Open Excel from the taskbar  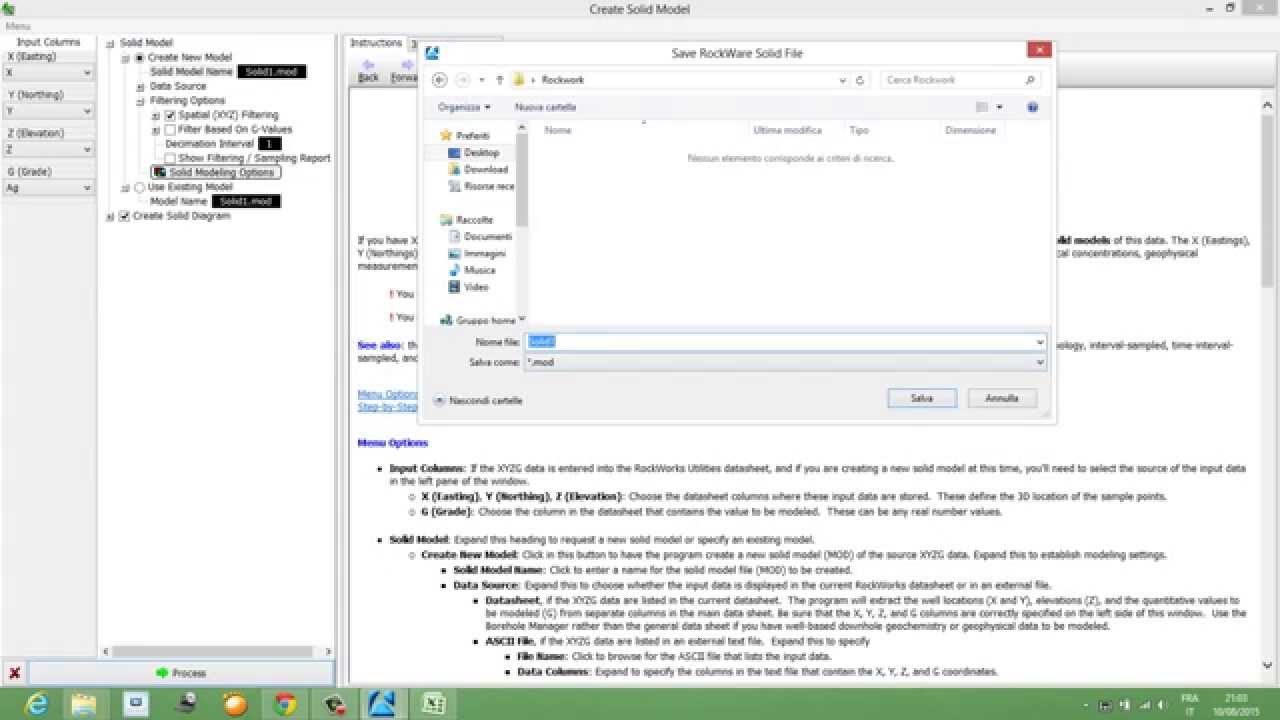tap(434, 704)
